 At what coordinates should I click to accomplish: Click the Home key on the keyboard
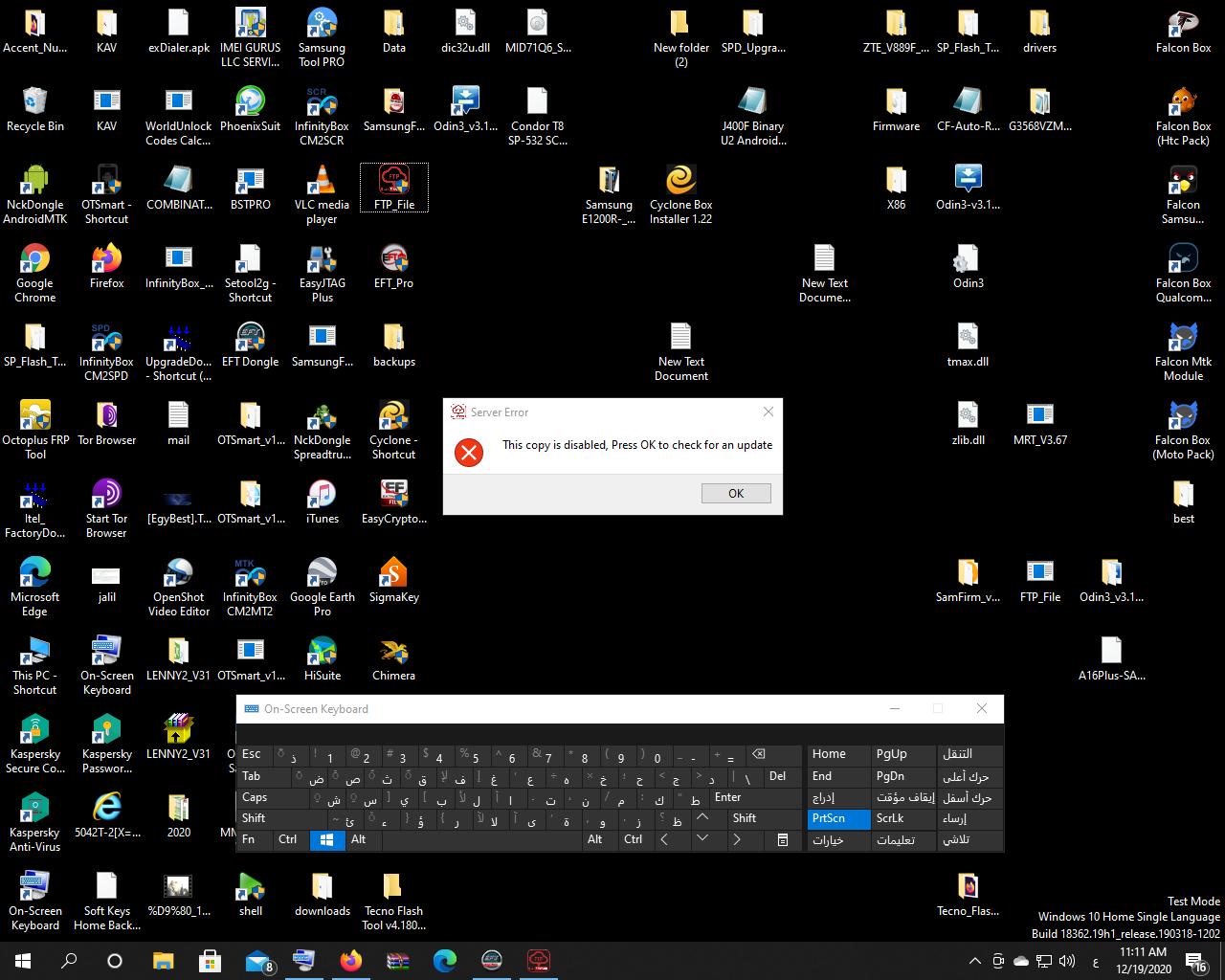pyautogui.click(x=838, y=756)
